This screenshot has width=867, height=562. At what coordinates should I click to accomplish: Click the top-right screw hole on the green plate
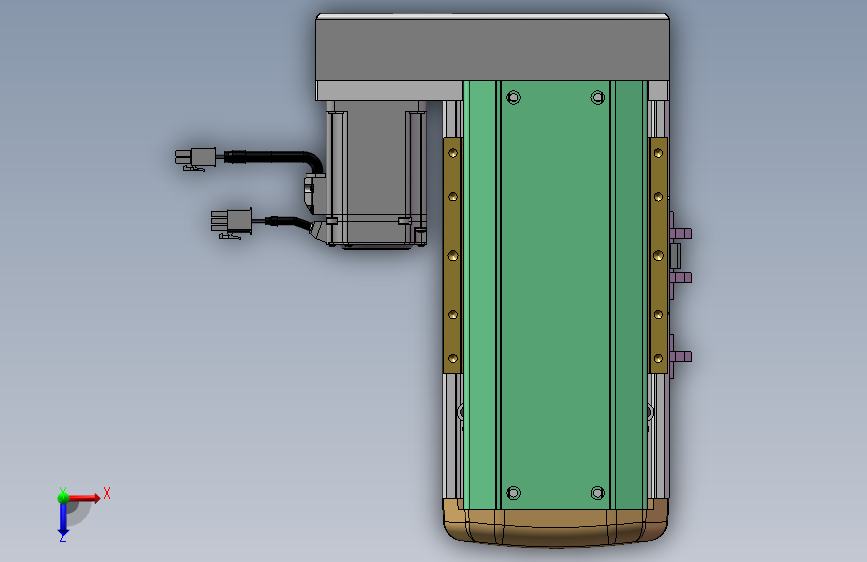[597, 98]
